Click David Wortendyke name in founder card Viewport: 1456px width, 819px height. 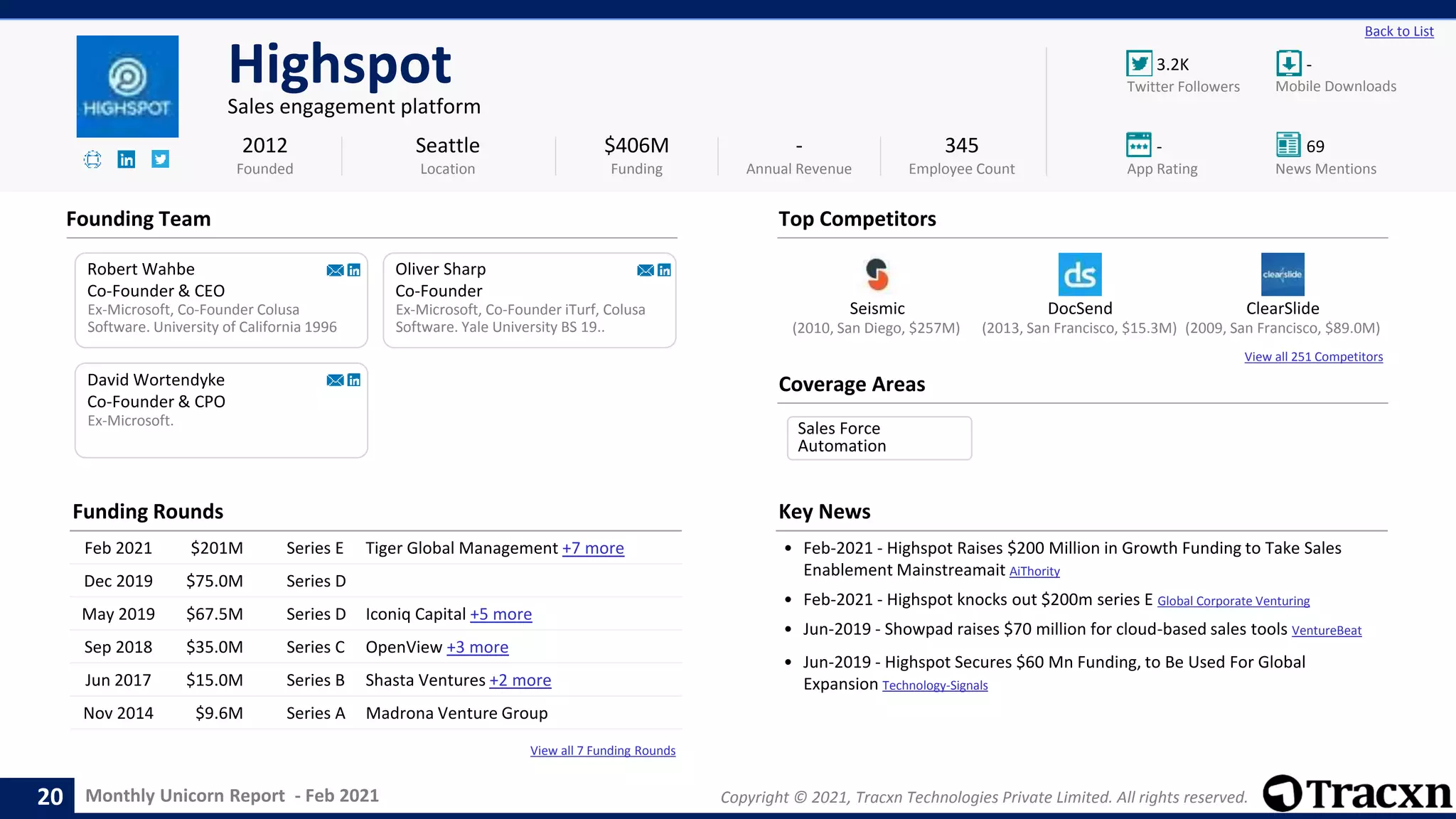pos(156,380)
